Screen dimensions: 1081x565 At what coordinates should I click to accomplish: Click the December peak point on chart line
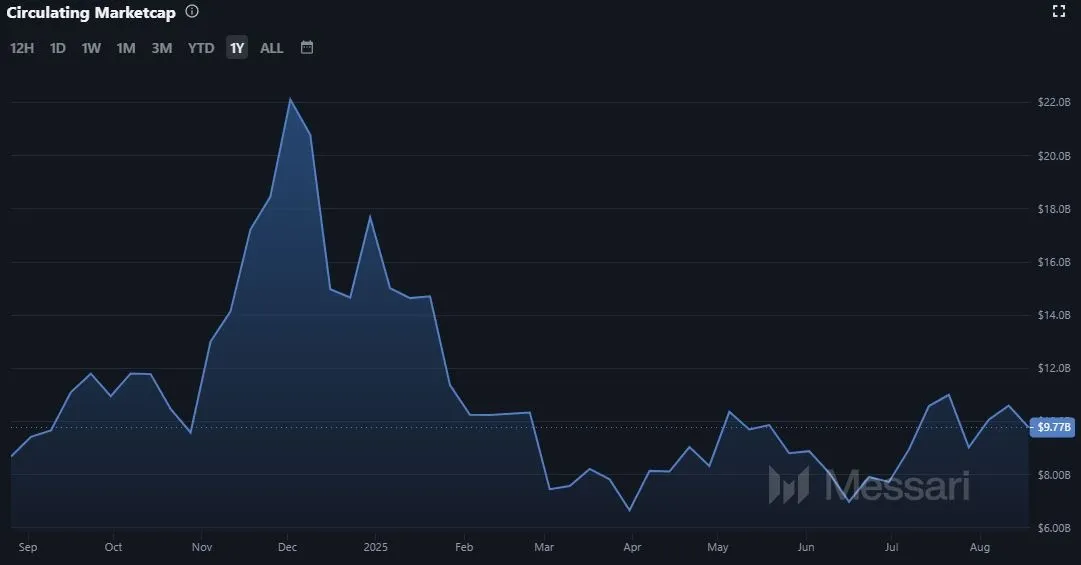coord(290,99)
